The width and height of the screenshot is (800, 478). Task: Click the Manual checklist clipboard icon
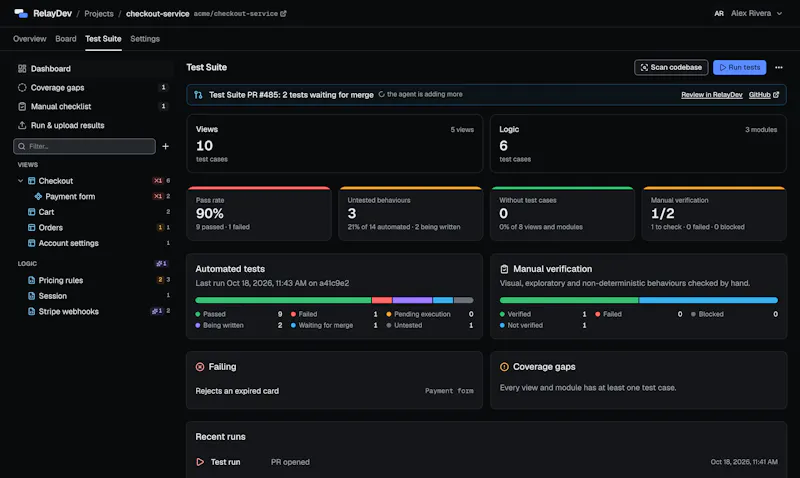tap(22, 106)
